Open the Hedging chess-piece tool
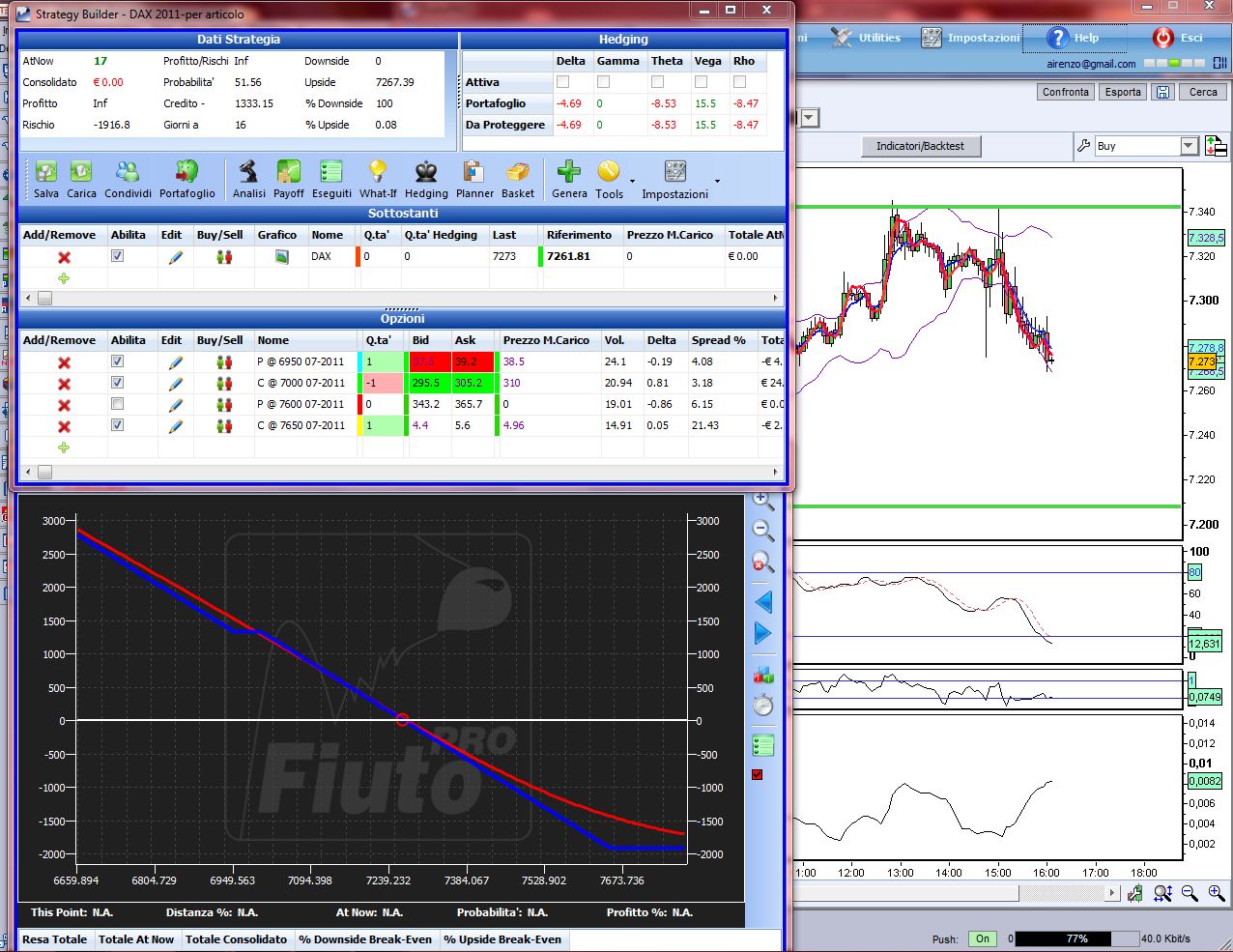This screenshot has width=1233, height=952. click(x=425, y=171)
